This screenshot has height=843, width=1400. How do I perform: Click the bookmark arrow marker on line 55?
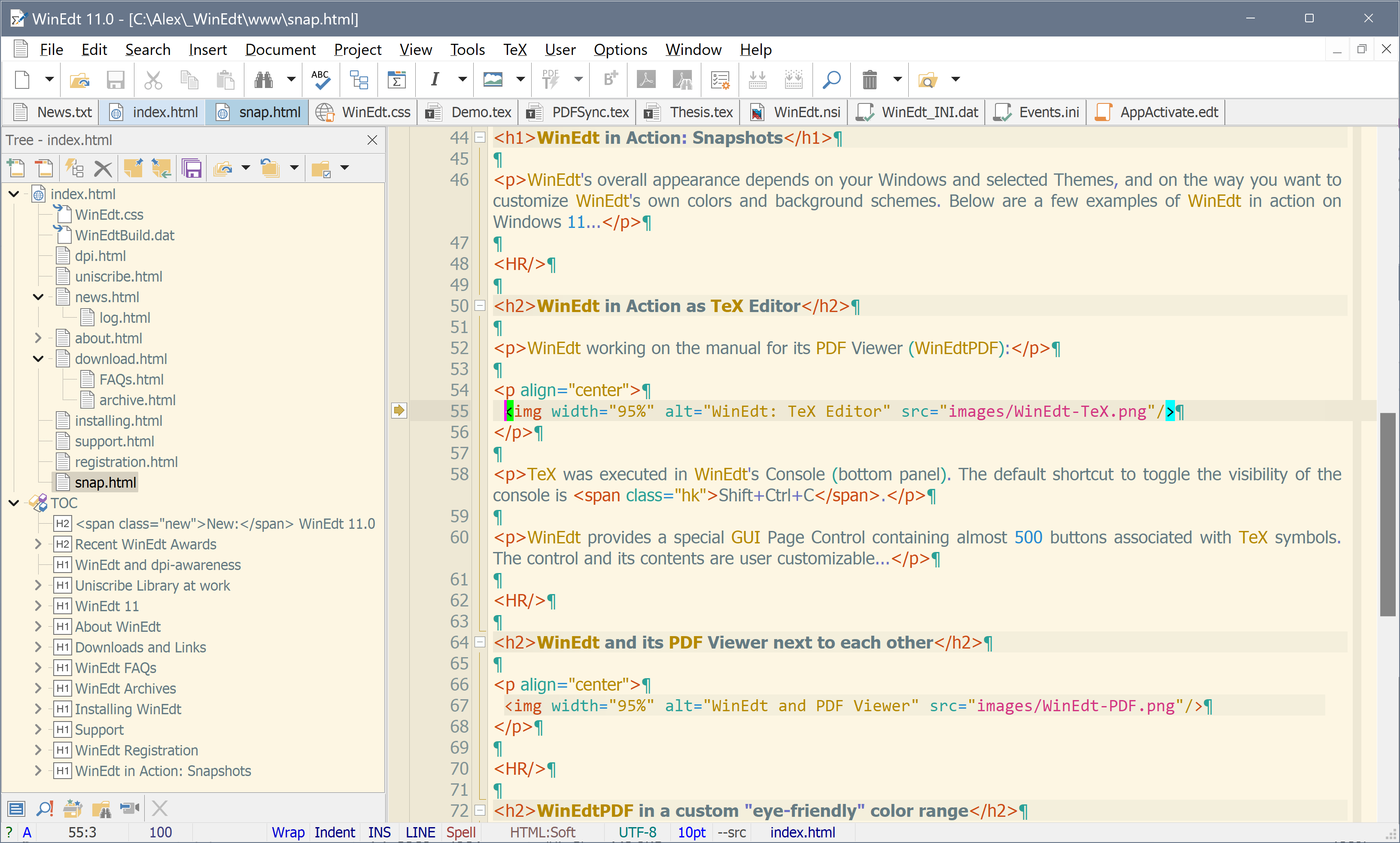coord(399,410)
